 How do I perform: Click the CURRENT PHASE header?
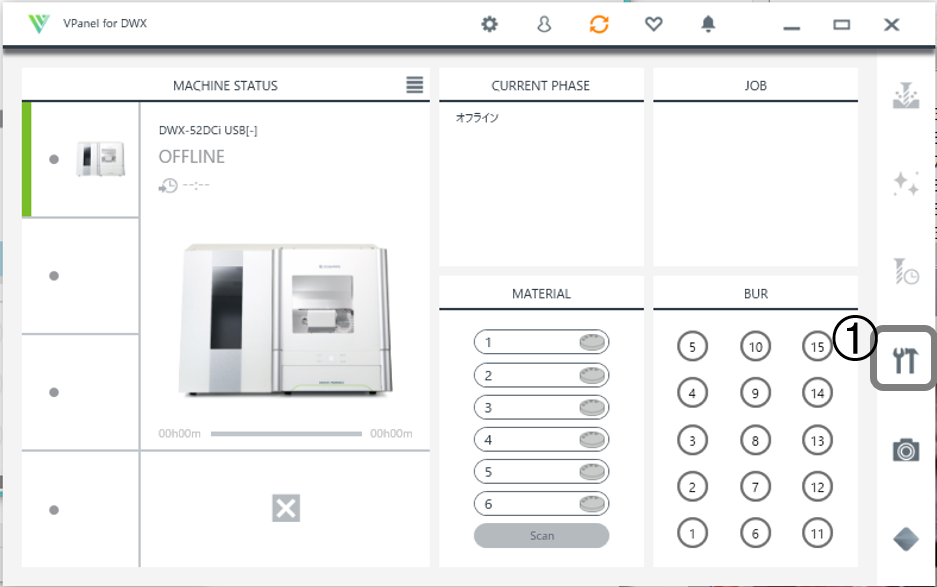[540, 85]
